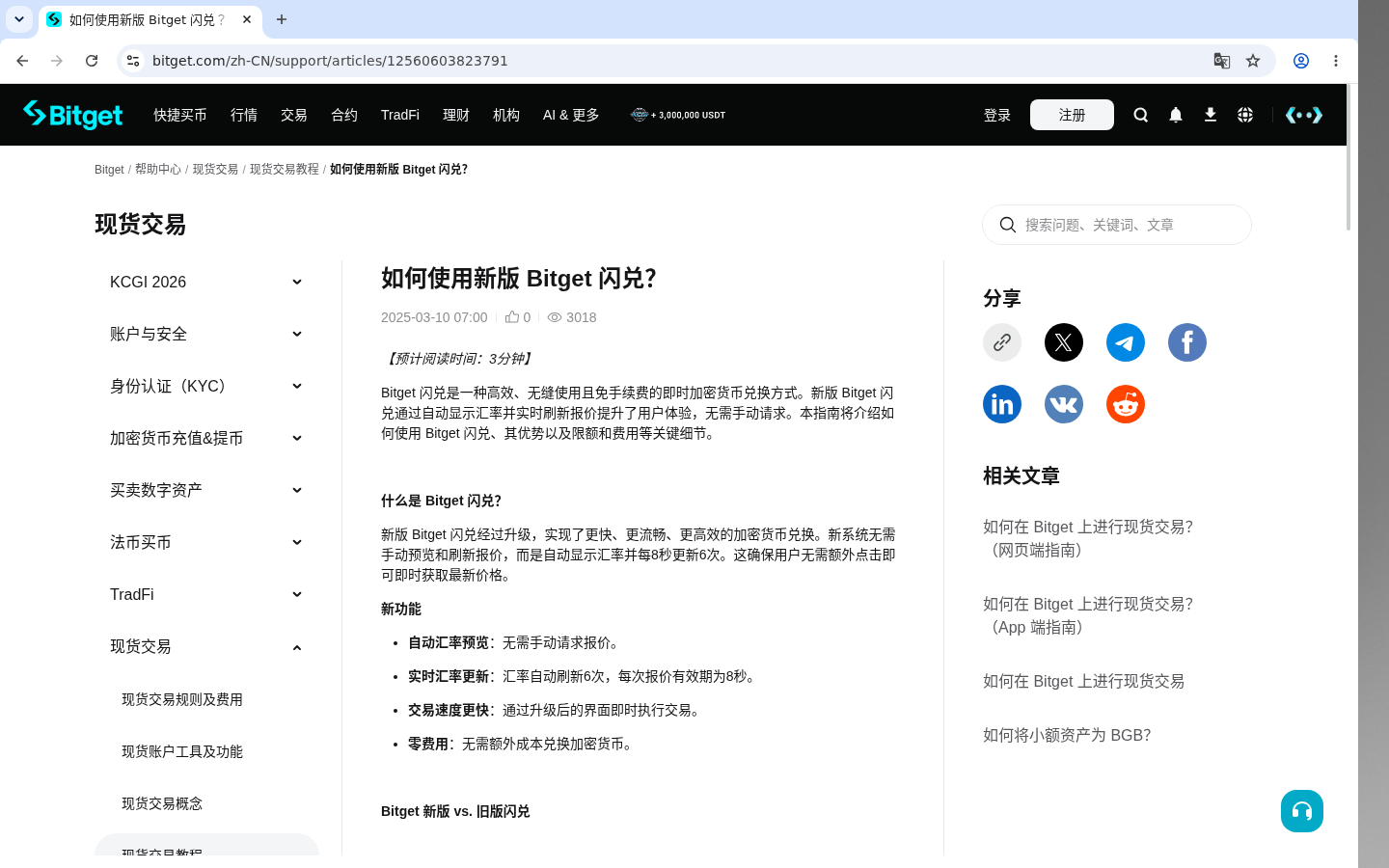Image resolution: width=1389 pixels, height=868 pixels.
Task: Share article on Facebook
Action: 1187,342
